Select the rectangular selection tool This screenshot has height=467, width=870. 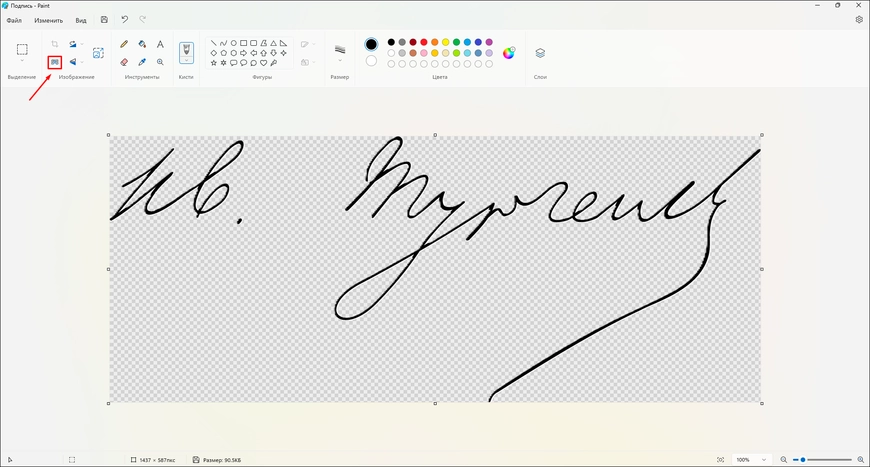(x=22, y=49)
